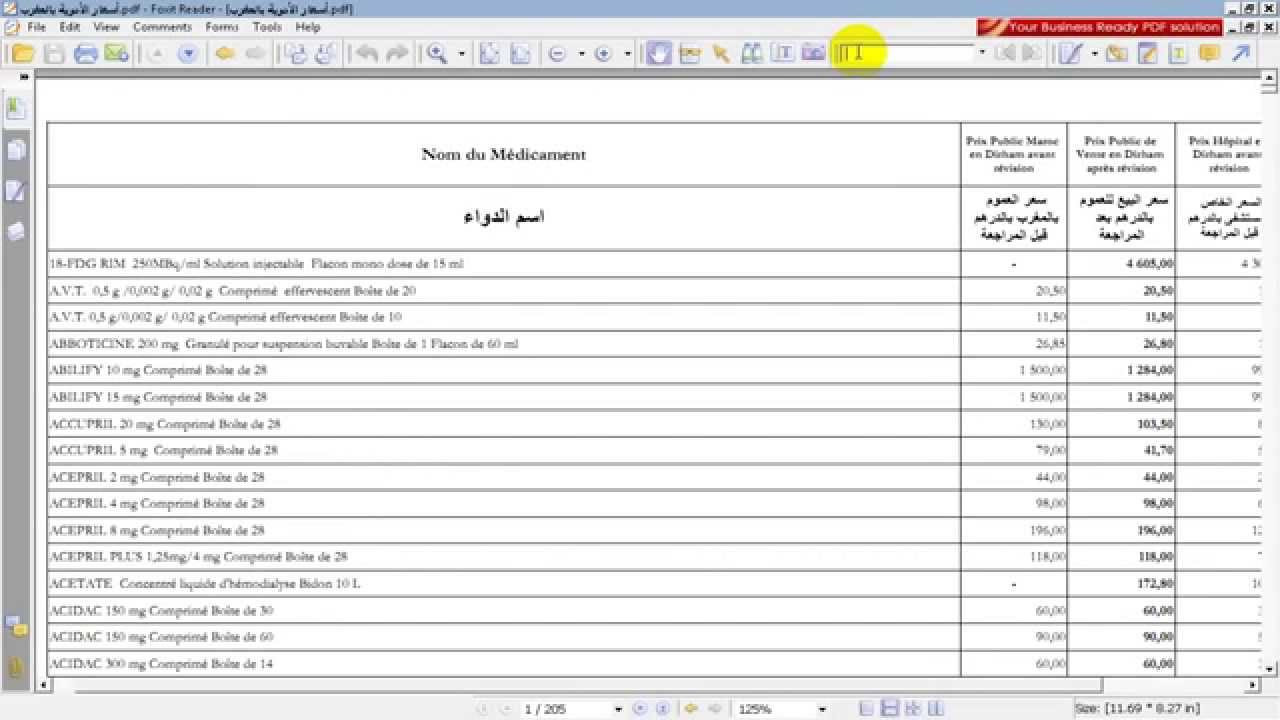Add a sticky Note comment
The image size is (1280, 720).
1209,54
